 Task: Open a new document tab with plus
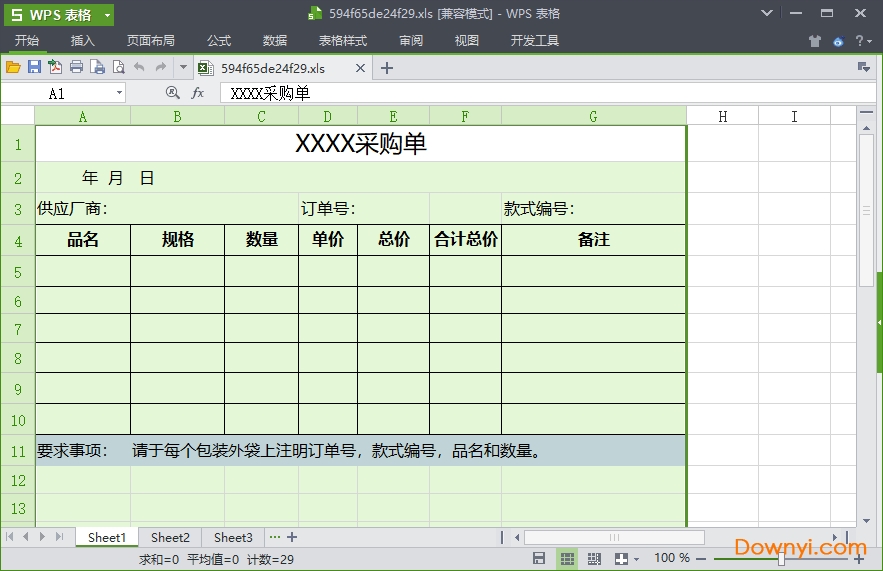coord(386,68)
